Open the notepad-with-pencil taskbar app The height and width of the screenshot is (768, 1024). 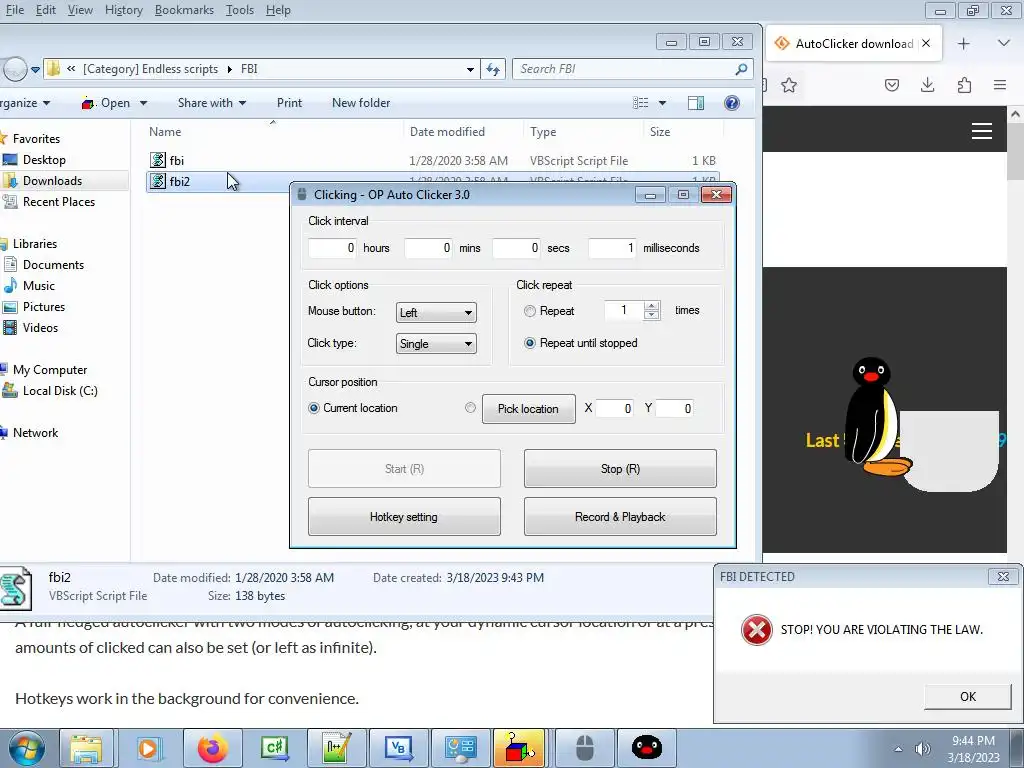pos(336,748)
